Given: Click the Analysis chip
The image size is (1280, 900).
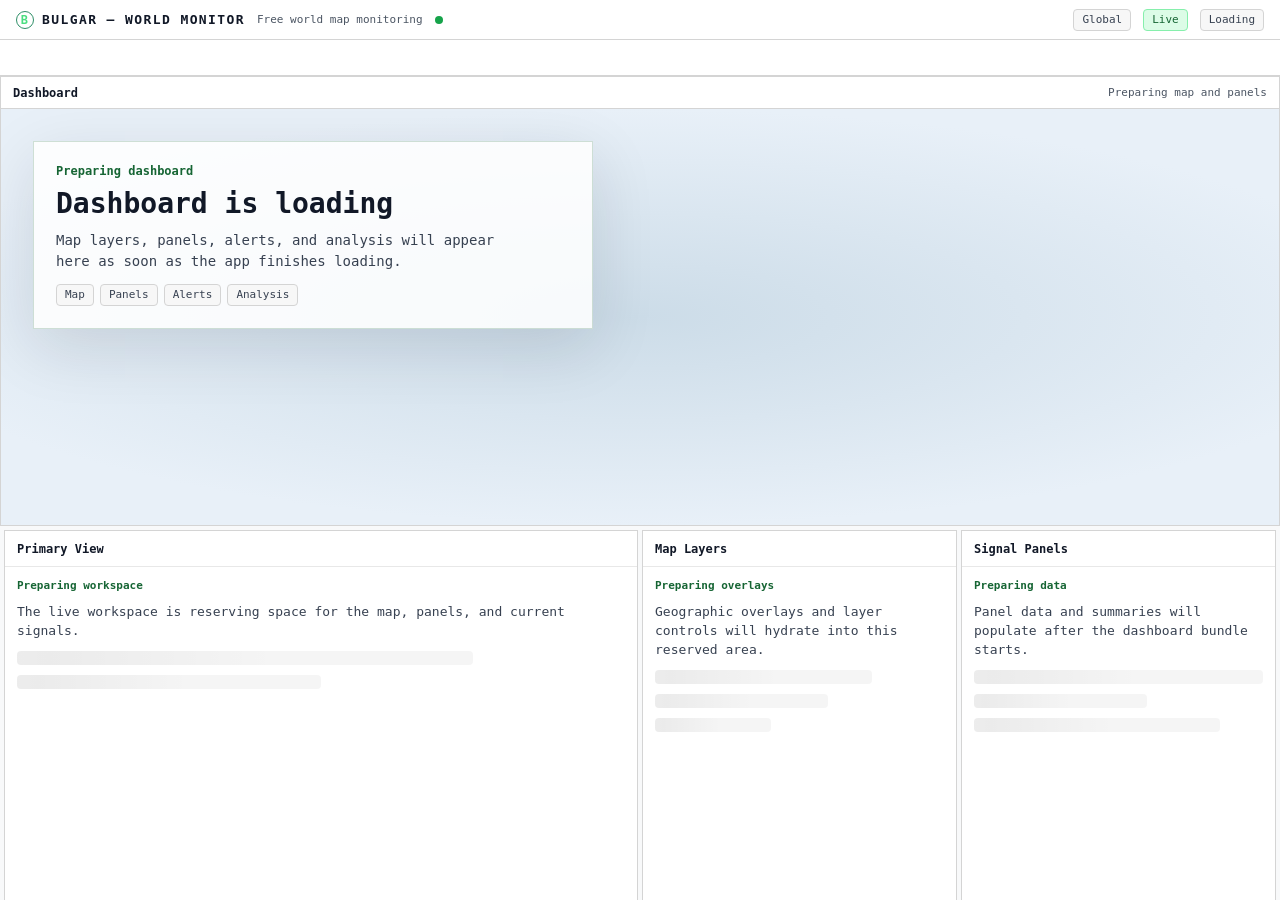Looking at the screenshot, I should point(262,295).
